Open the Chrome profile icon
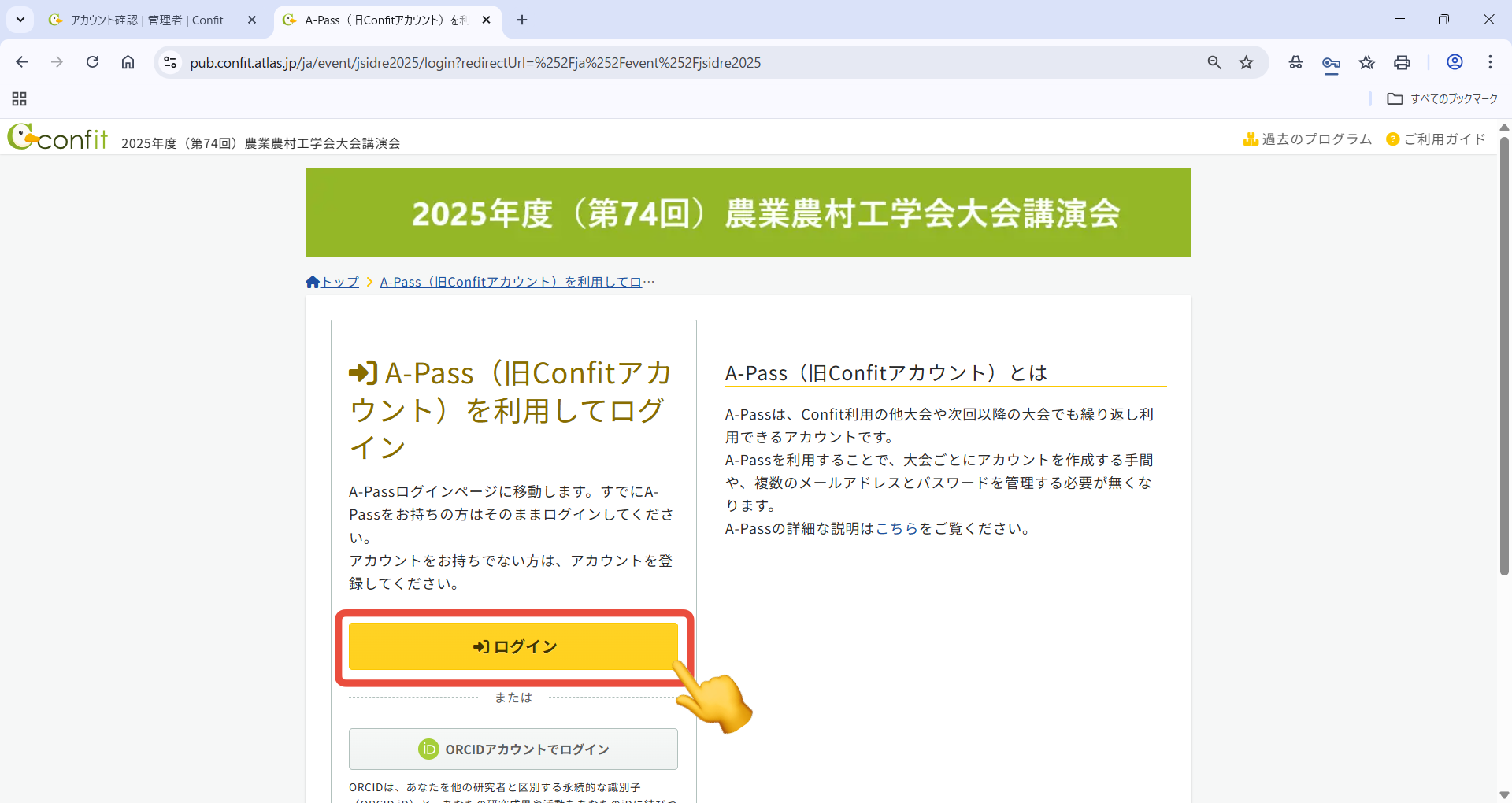The width and height of the screenshot is (1512, 803). click(x=1455, y=62)
